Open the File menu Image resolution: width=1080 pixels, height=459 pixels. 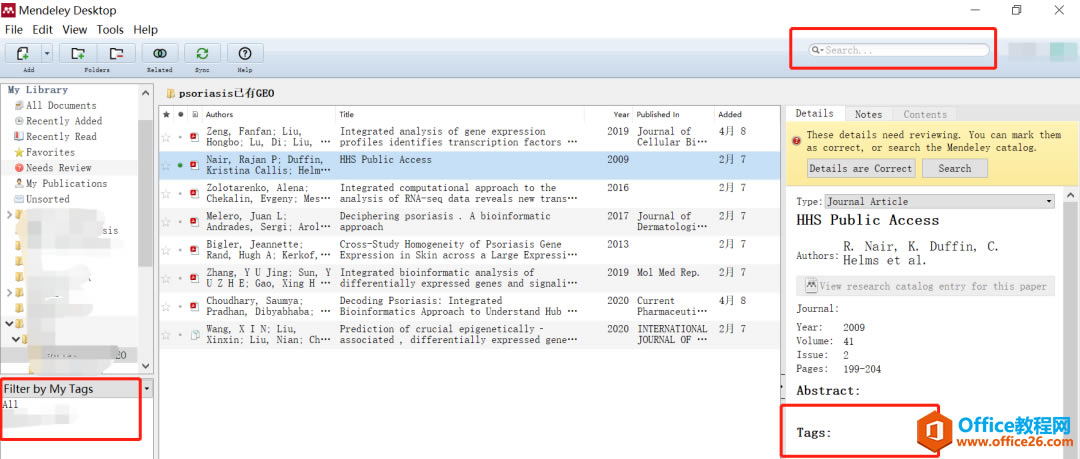click(x=14, y=30)
